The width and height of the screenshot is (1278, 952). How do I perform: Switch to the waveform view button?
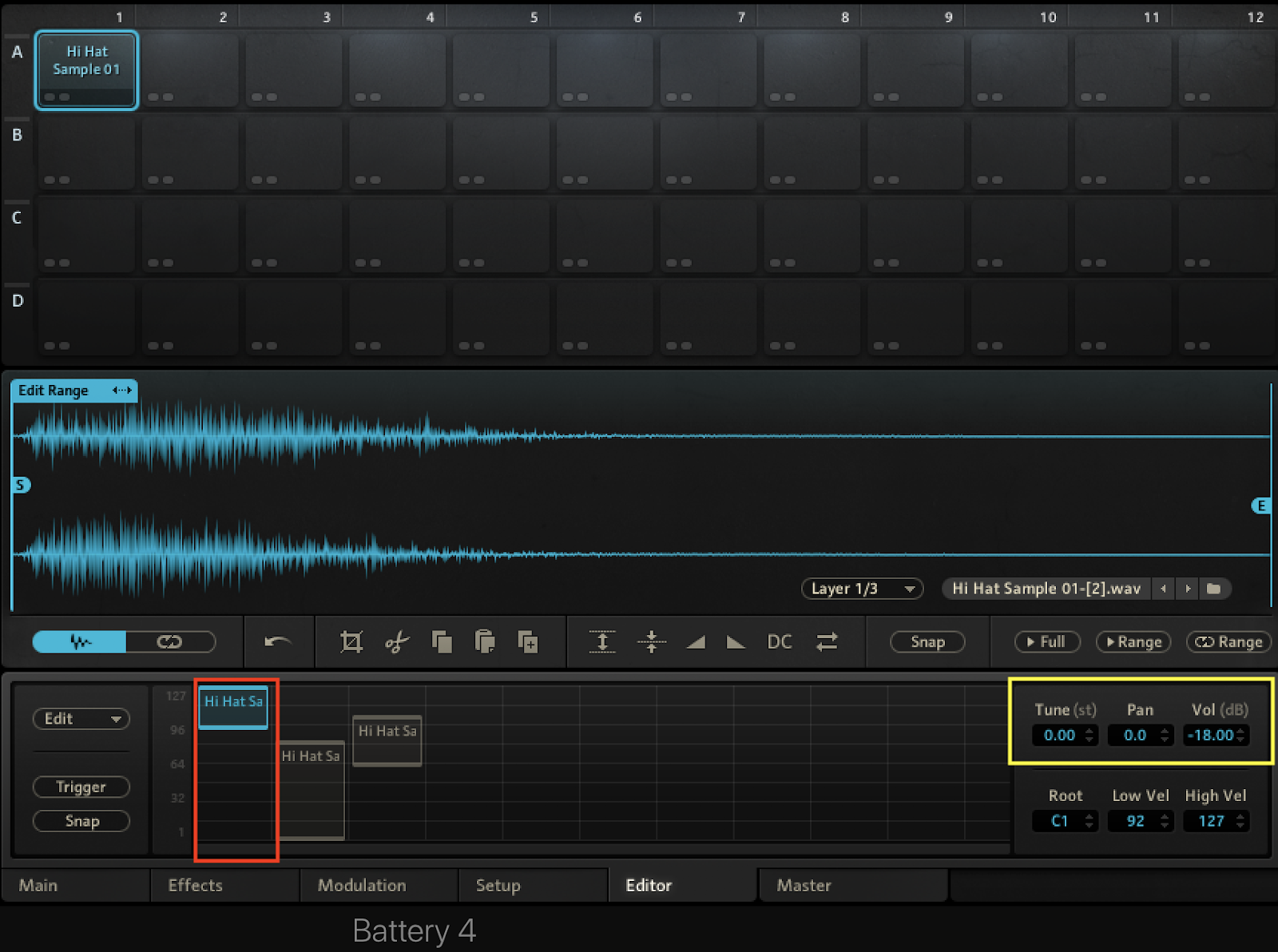point(79,641)
